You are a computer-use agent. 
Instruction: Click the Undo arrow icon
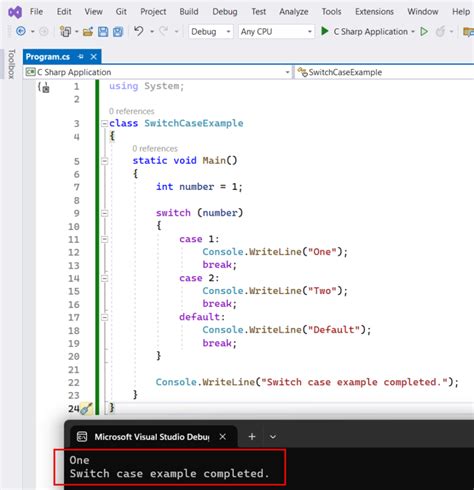click(139, 31)
